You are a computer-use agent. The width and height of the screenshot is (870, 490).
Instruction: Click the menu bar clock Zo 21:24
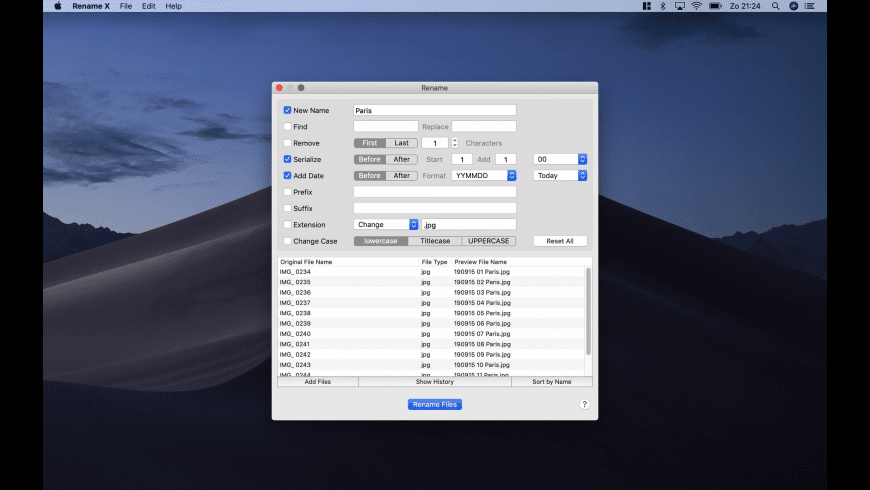[x=745, y=6]
